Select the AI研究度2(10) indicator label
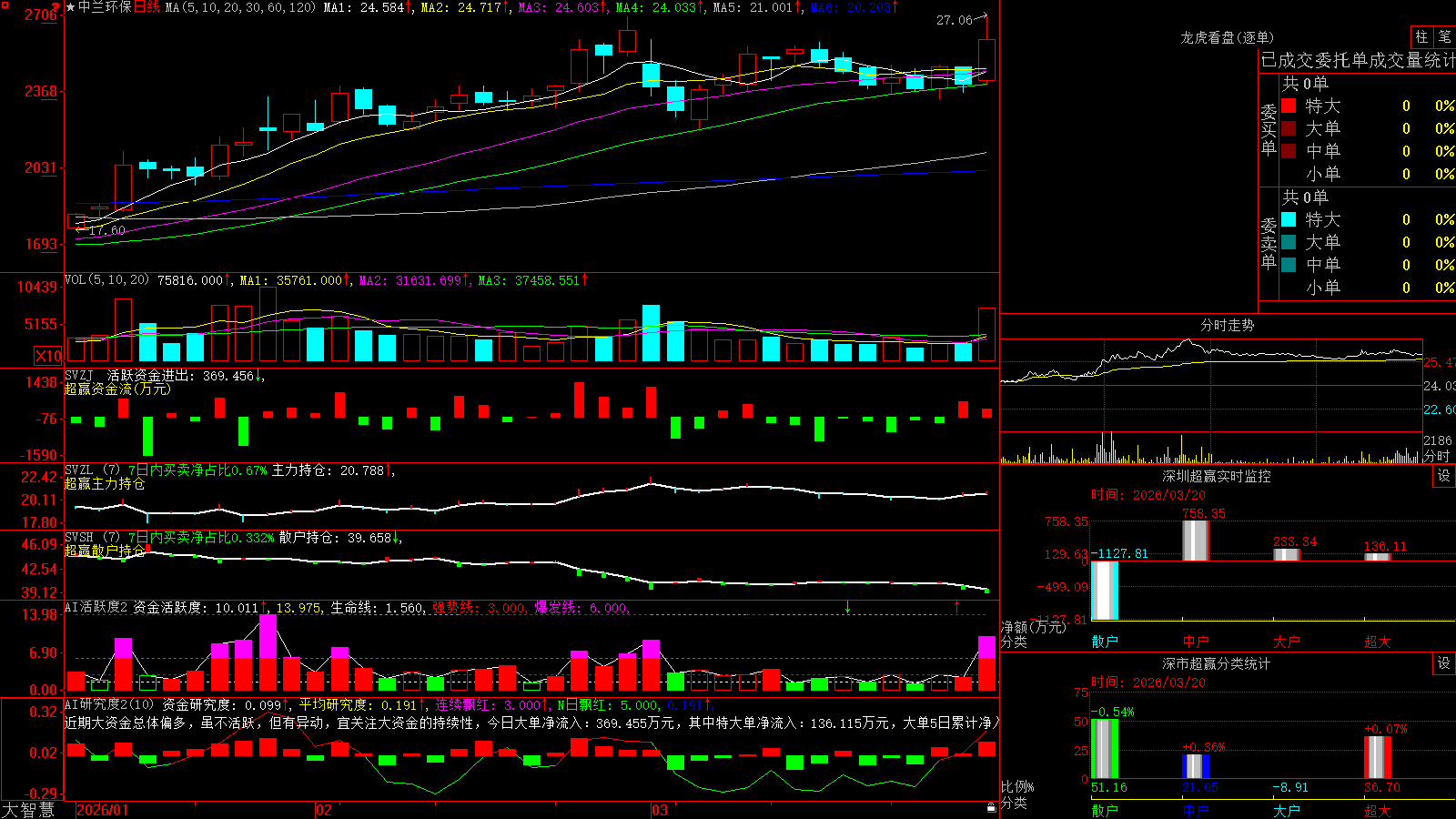The height and width of the screenshot is (819, 1456). tap(109, 704)
